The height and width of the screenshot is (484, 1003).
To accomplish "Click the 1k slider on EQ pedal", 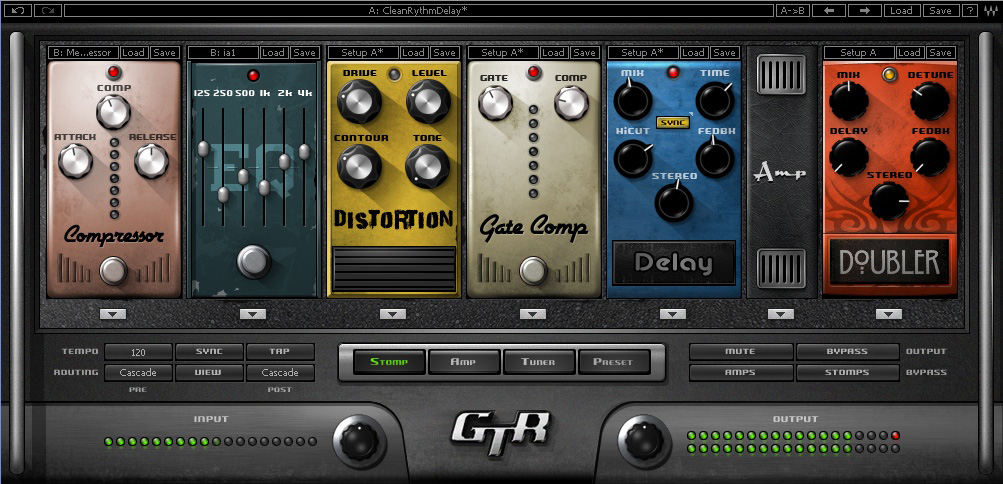I will 264,186.
